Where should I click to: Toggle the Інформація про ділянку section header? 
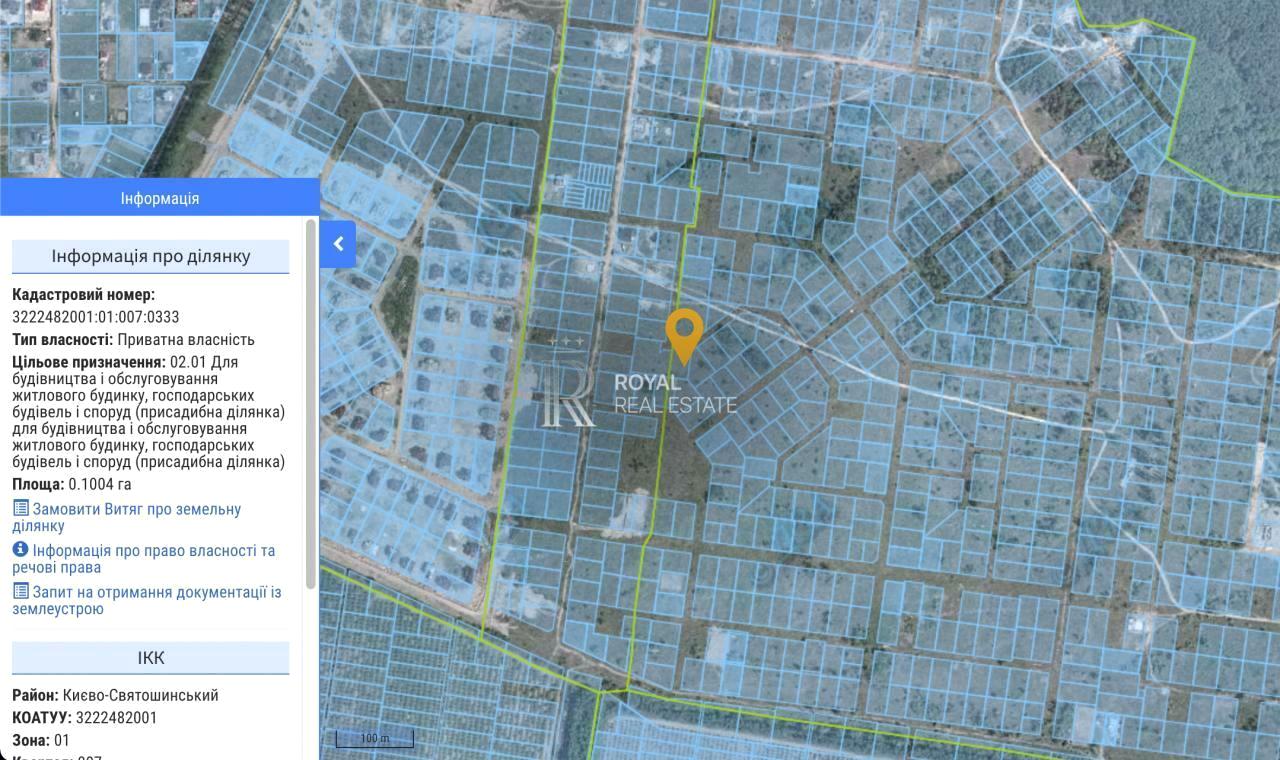tap(150, 256)
